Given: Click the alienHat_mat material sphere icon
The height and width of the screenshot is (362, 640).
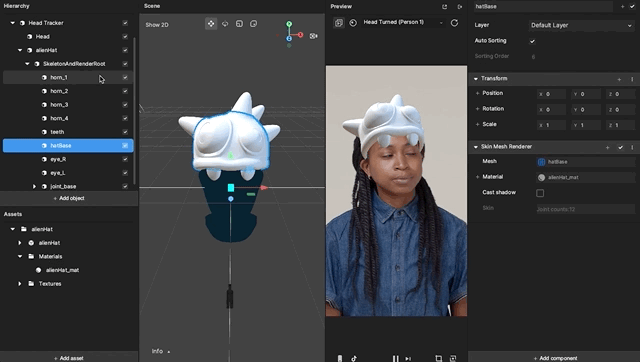Looking at the screenshot, I should [x=541, y=178].
